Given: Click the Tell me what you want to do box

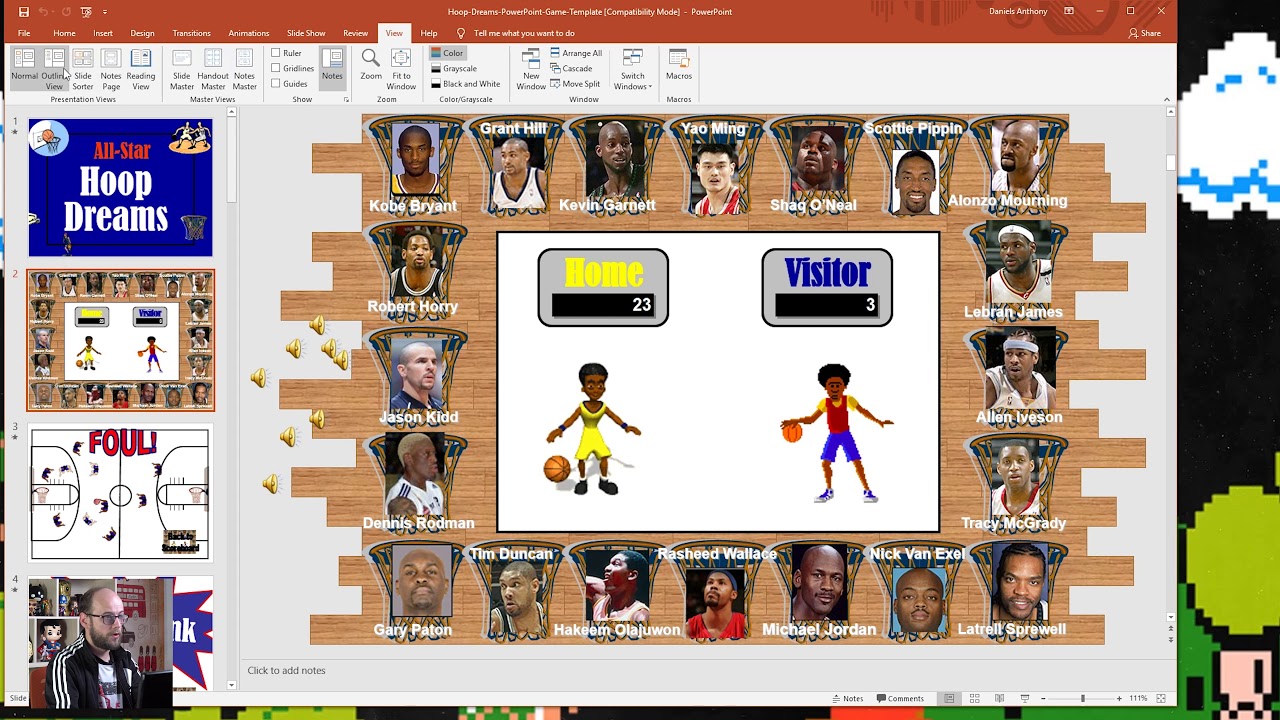Looking at the screenshot, I should (x=524, y=33).
